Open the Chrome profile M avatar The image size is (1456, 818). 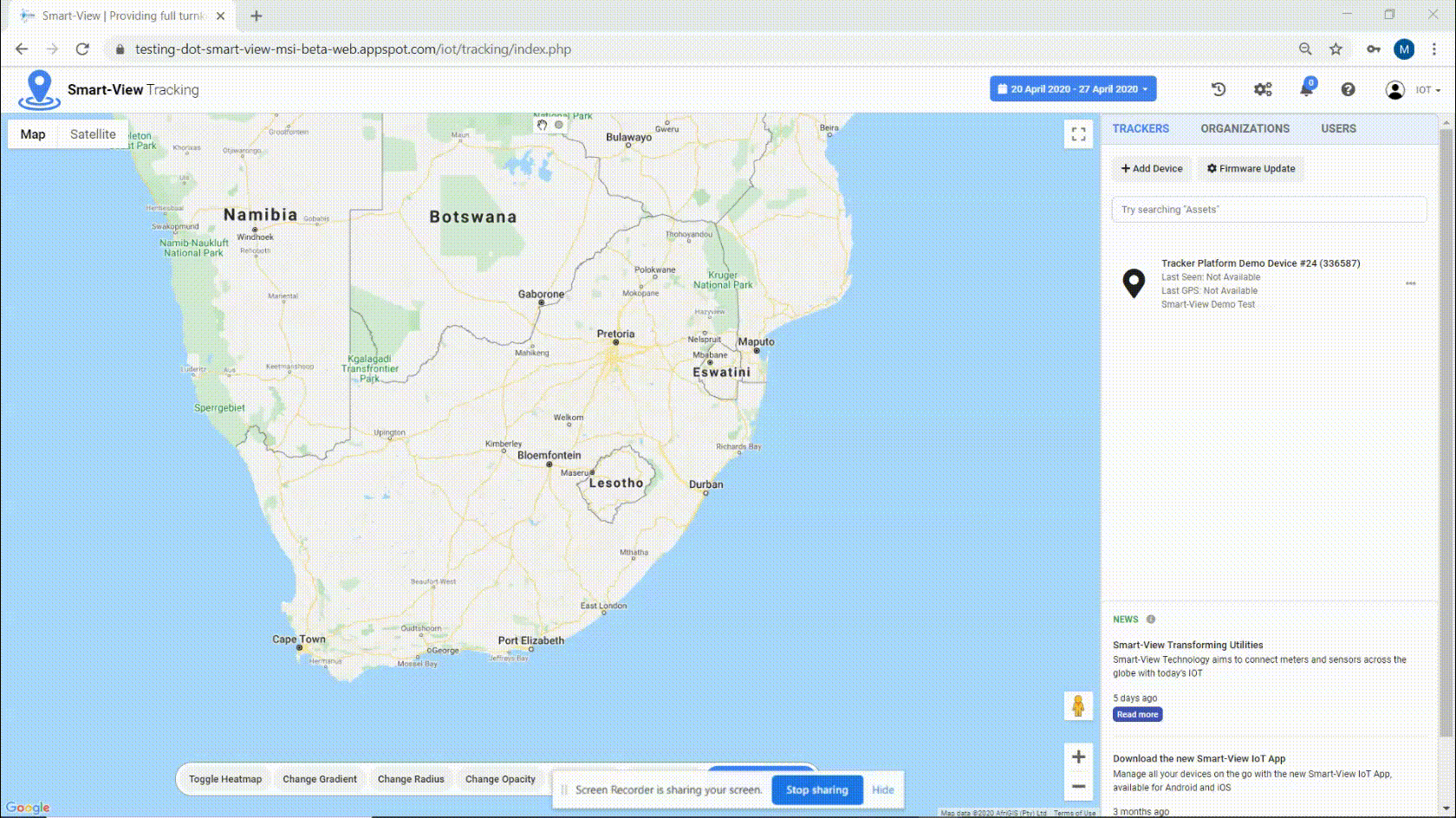[1404, 49]
